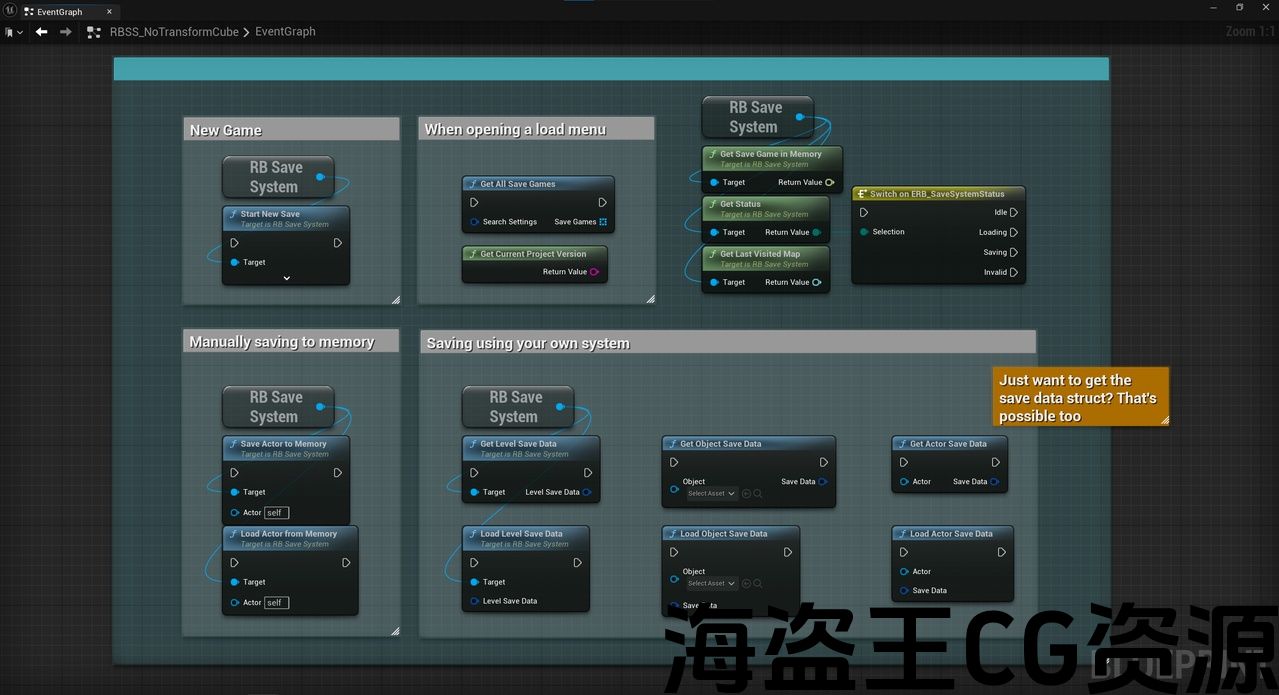Screen dimensions: 1279x695
Task: Close the EventGraph tab
Action: coord(109,12)
